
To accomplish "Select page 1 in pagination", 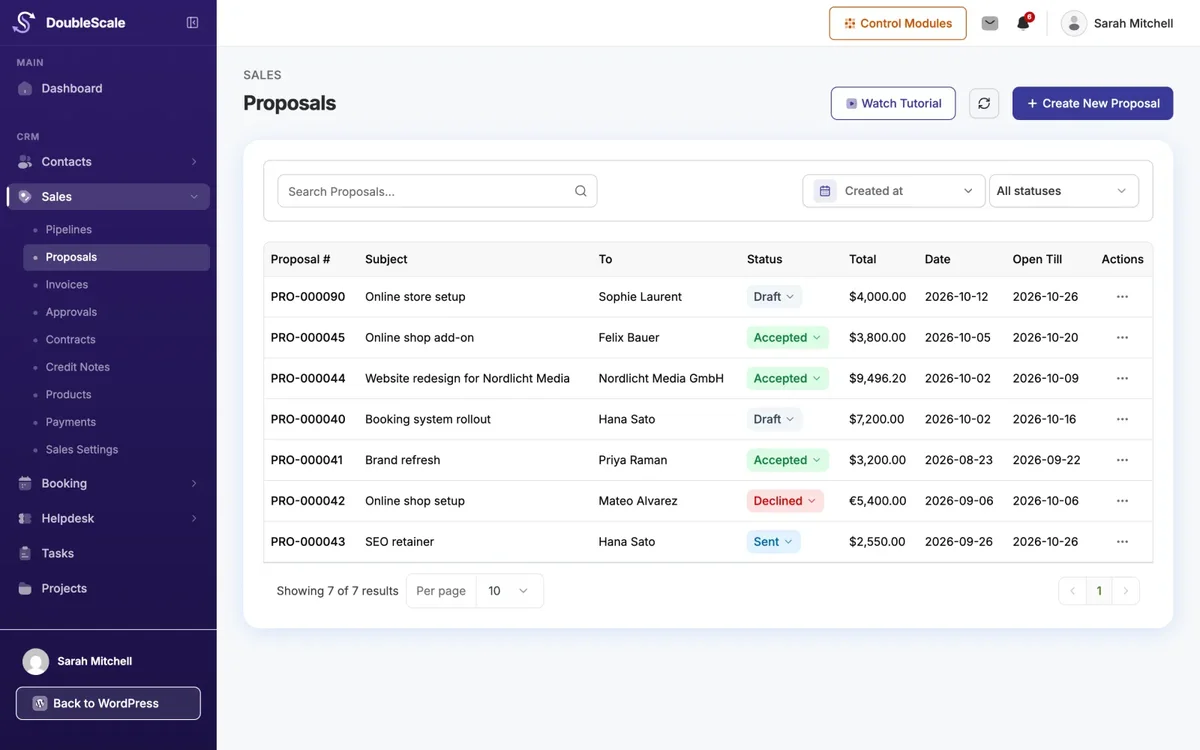I will pos(1099,591).
